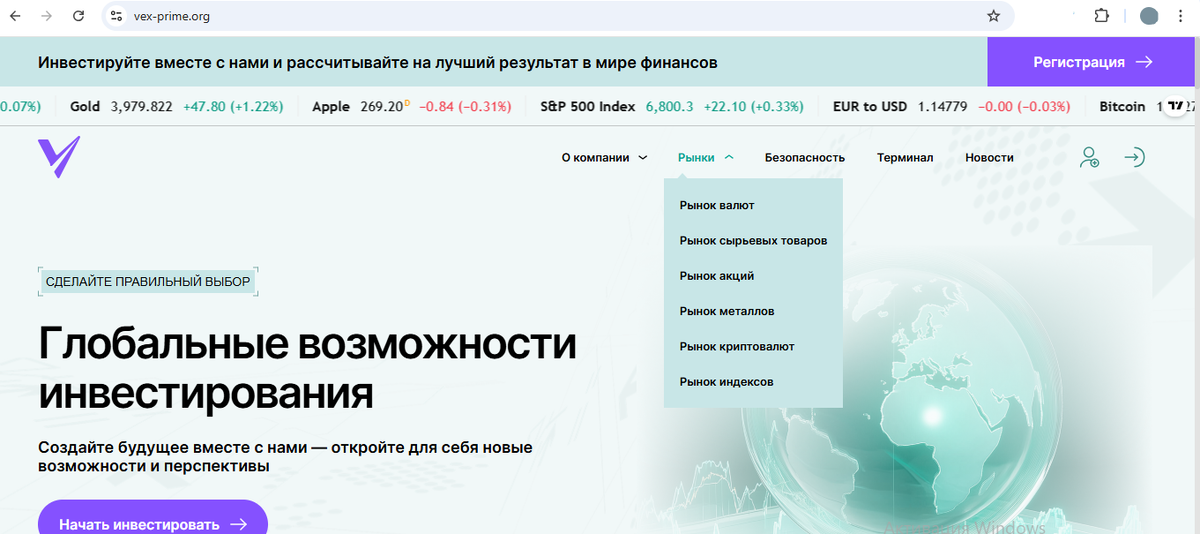Click the Vex Prime logo
Viewport: 1200px width, 534px height.
click(x=58, y=157)
